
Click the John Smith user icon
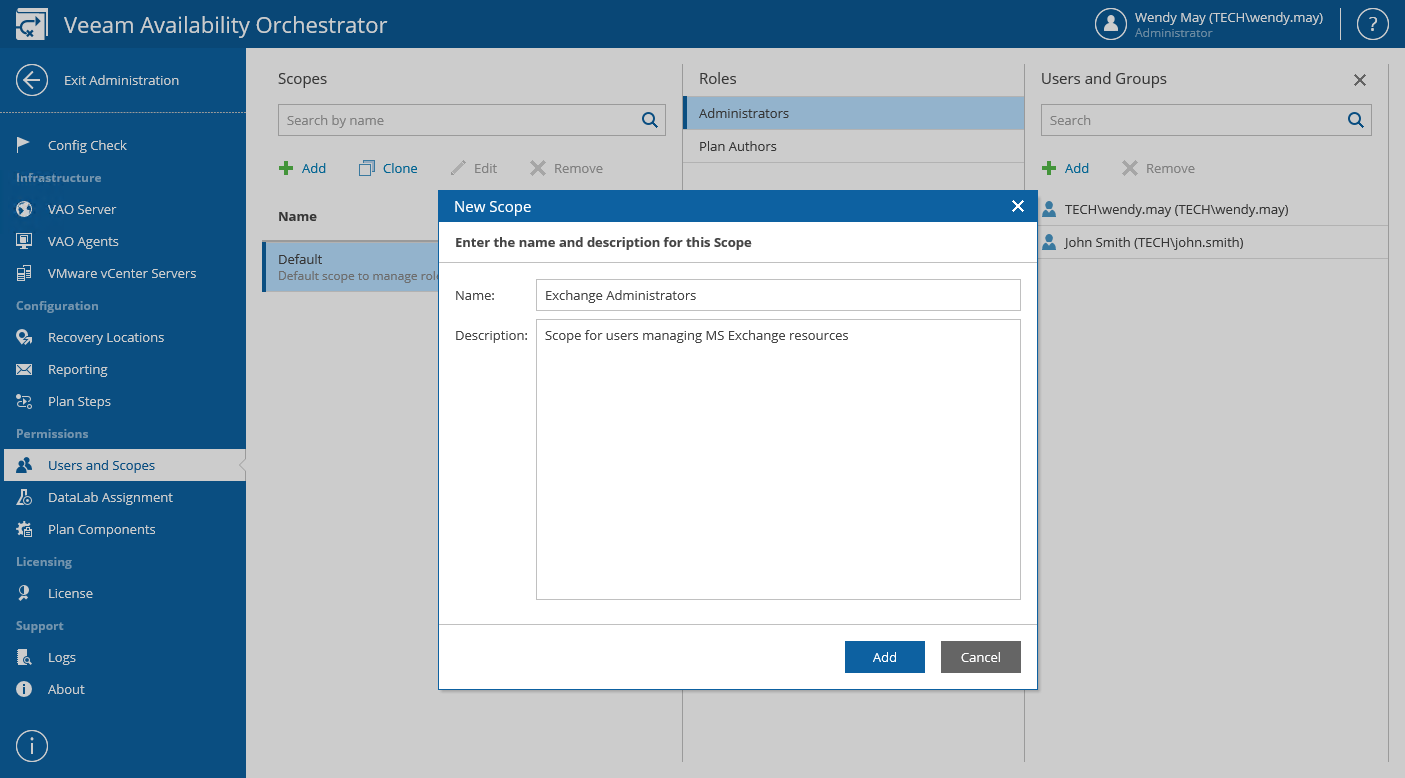point(1049,242)
